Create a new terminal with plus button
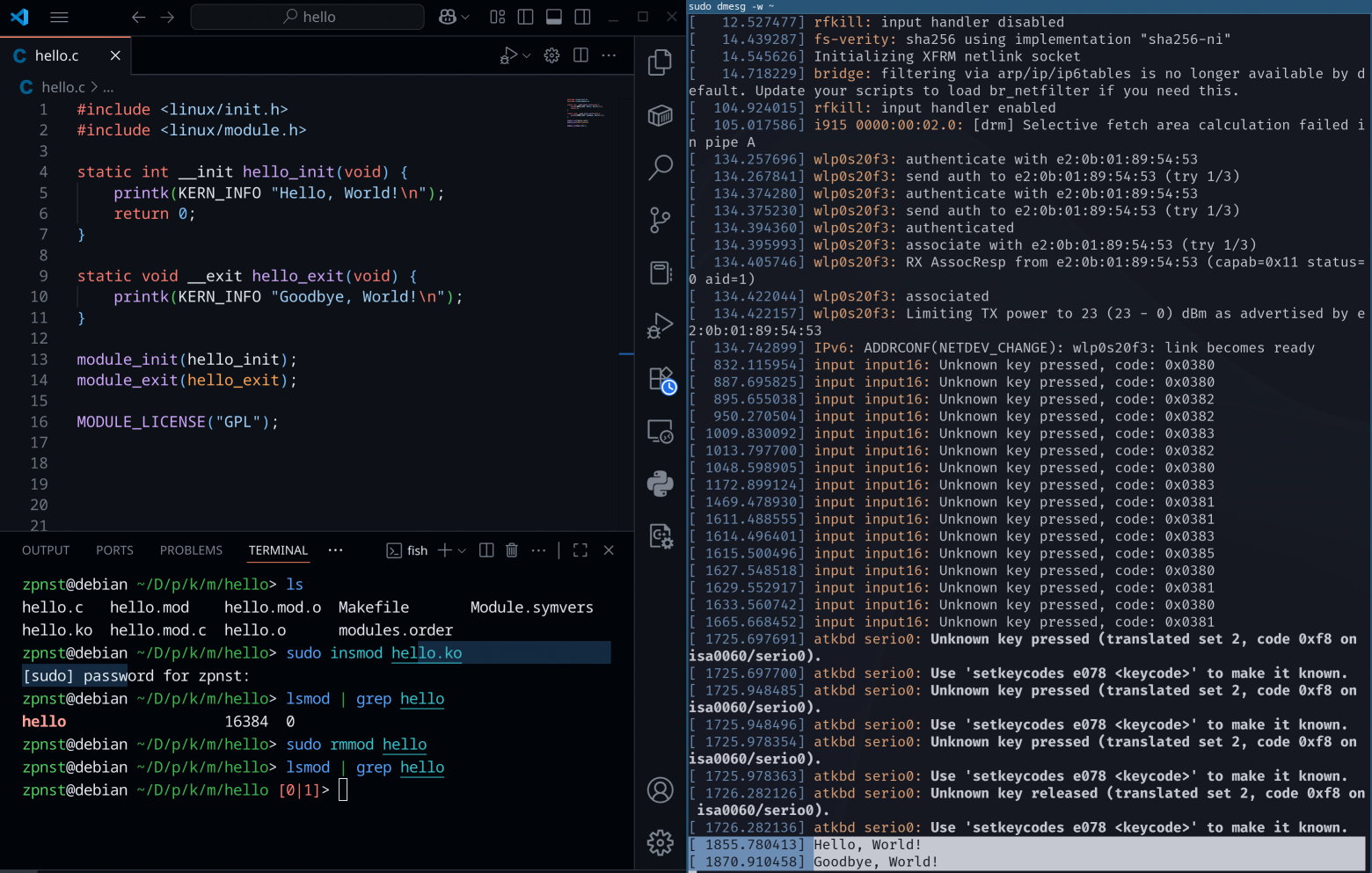Screen dimensions: 1372x873 click(446, 549)
